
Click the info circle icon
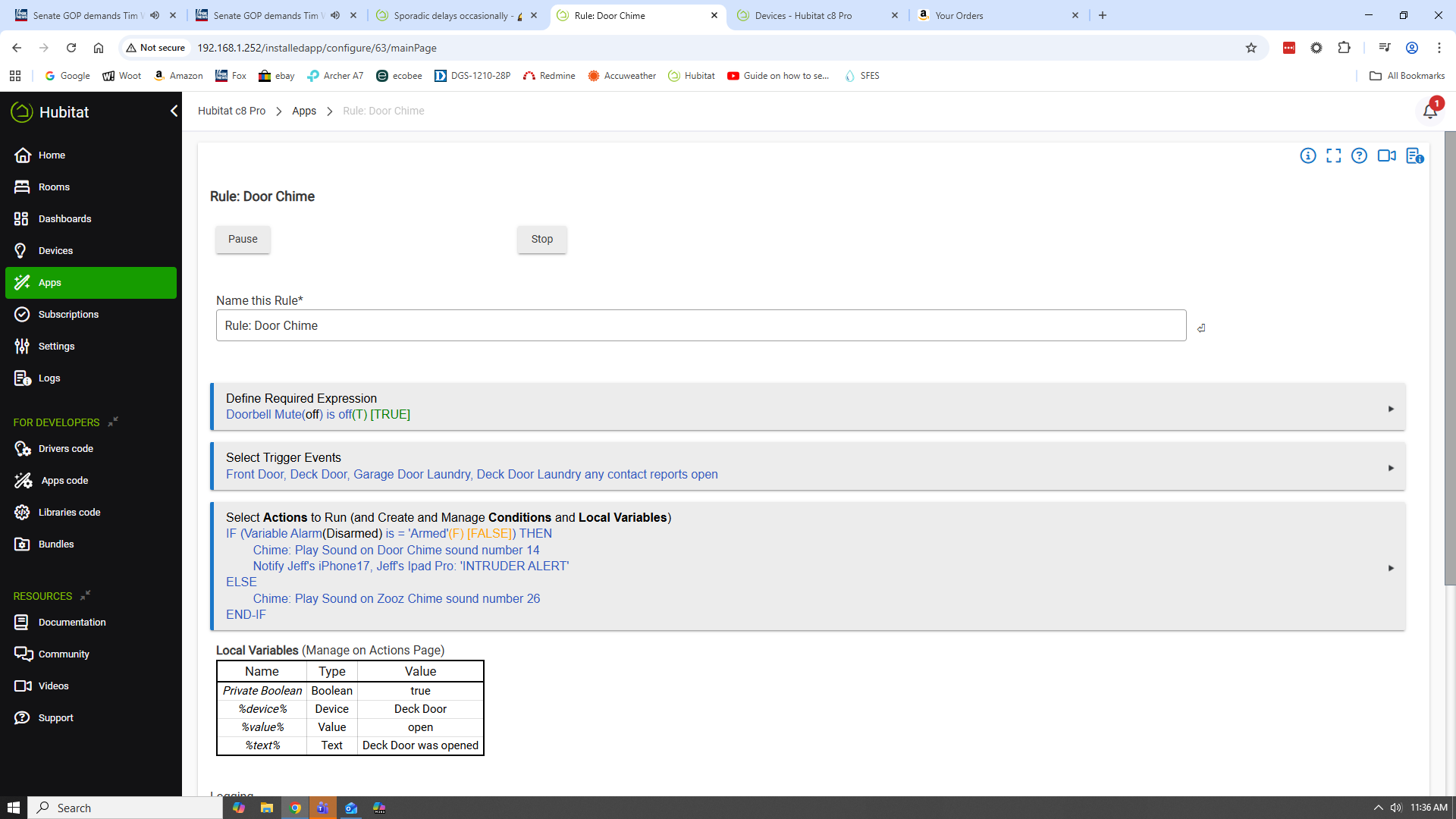(x=1307, y=156)
